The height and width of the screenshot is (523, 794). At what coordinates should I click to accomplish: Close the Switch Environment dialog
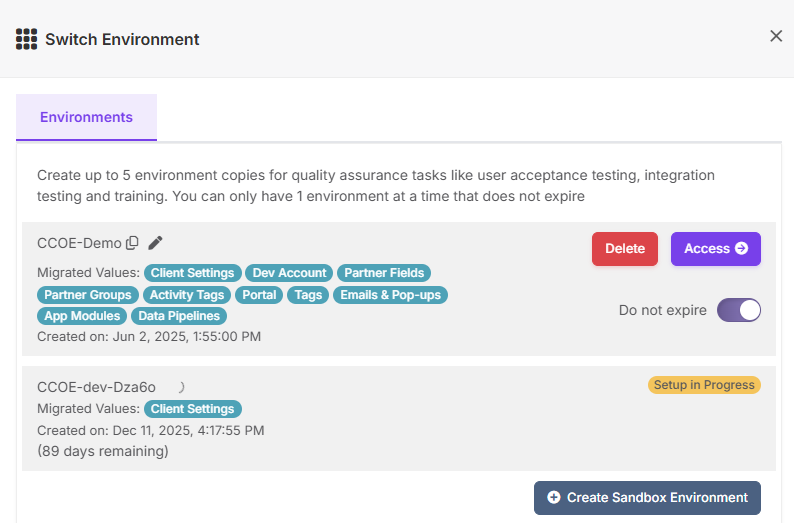[x=776, y=36]
